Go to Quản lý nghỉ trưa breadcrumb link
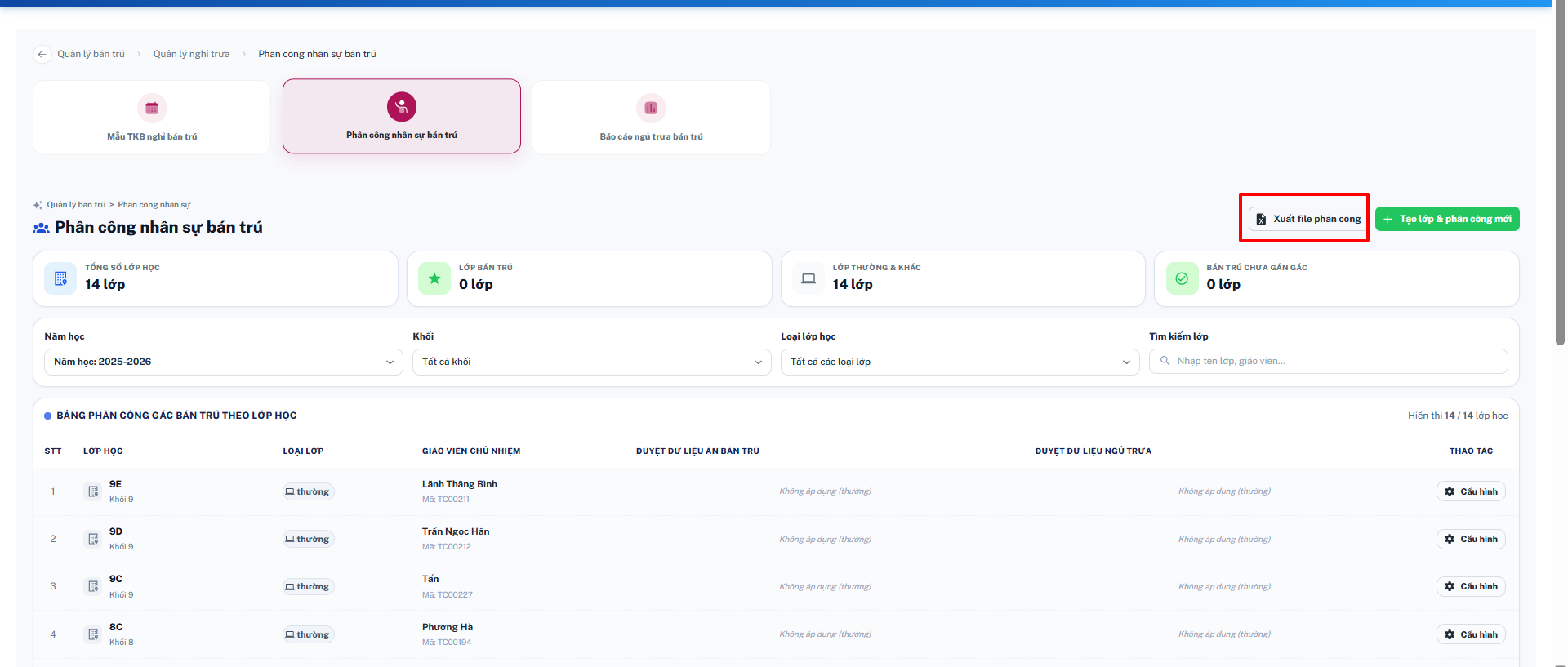1568x667 pixels. [x=191, y=54]
